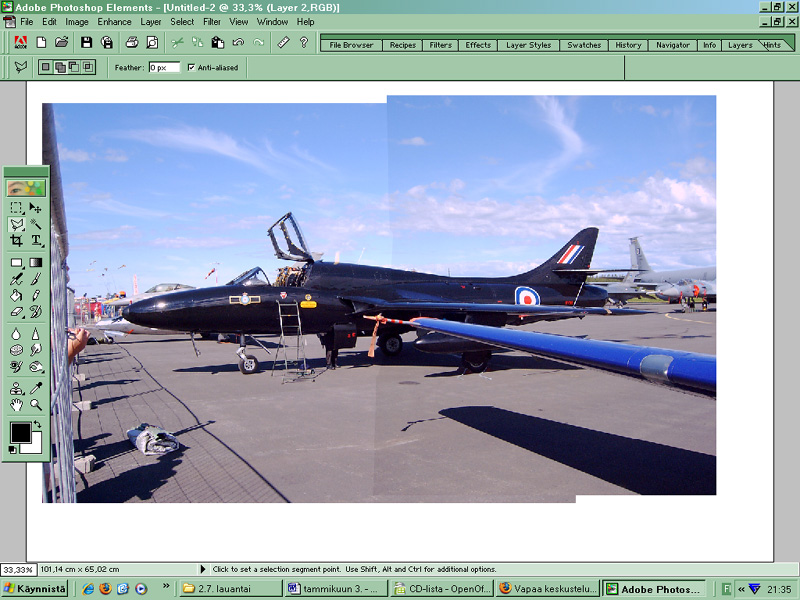Click the ruler icon in shortcuts bar

284,42
